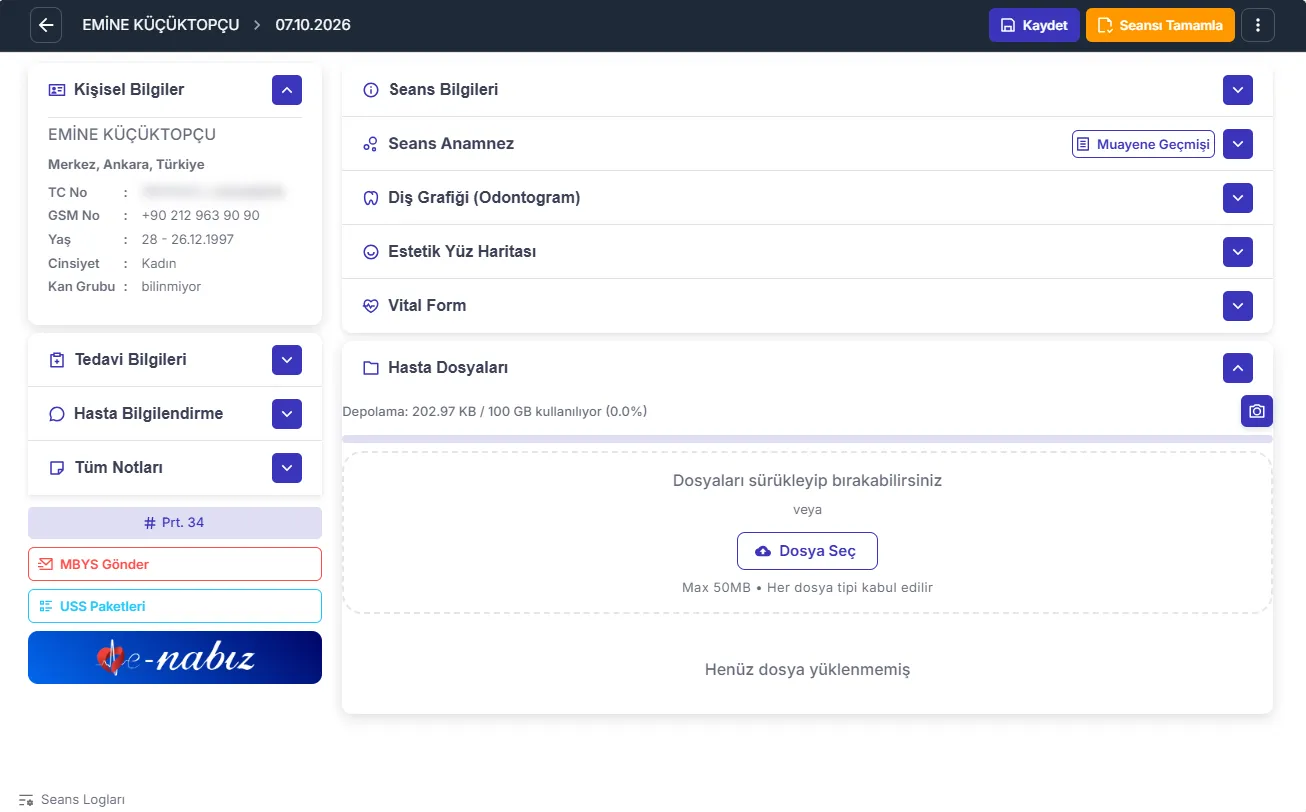Click the tooth icon beside Diş Grafiği

click(x=370, y=198)
